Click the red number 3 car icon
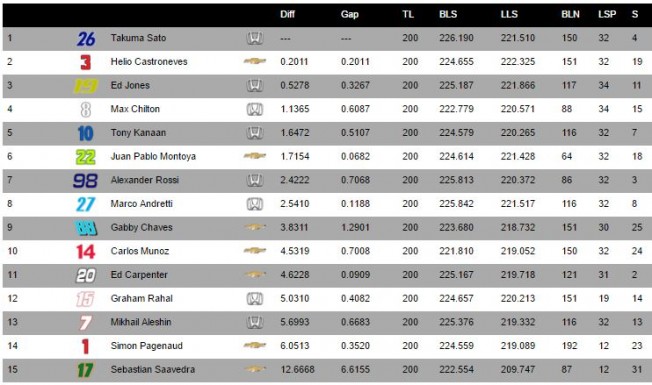Image resolution: width=652 pixels, height=385 pixels. coord(86,62)
